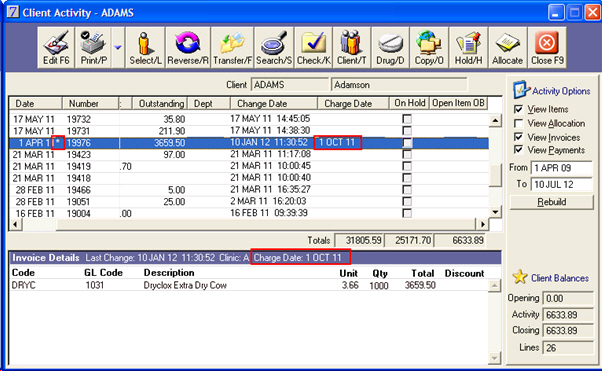
Task: Click the Close F9 toolbar icon
Action: 547,48
